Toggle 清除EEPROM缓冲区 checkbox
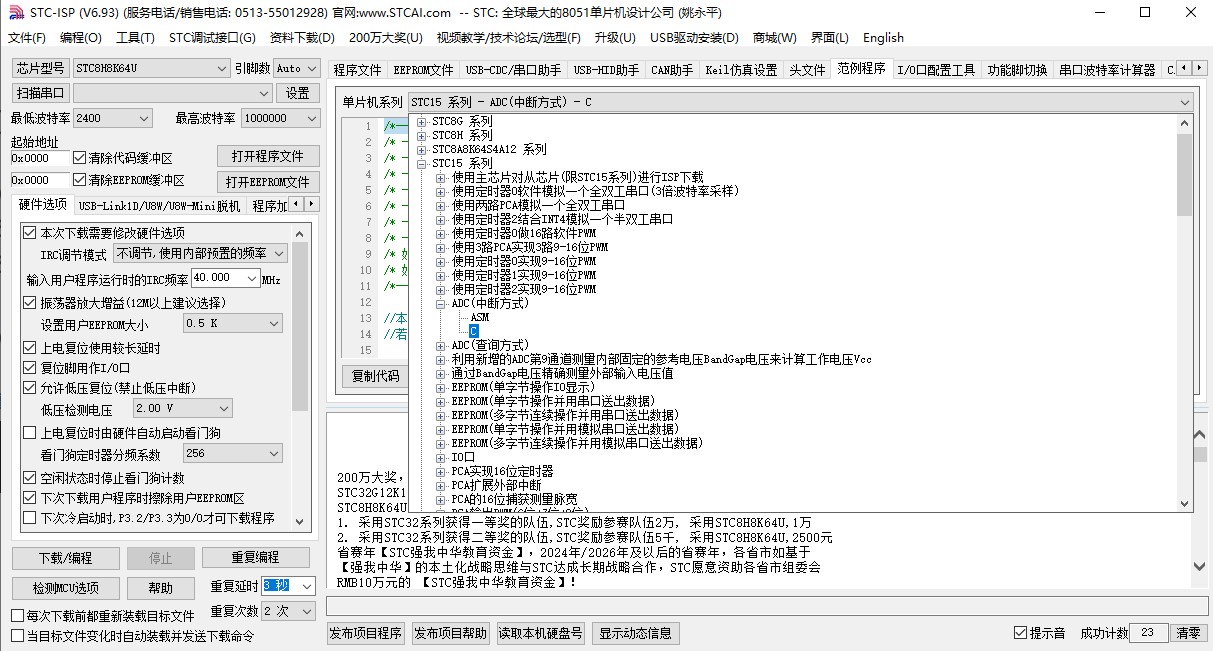This screenshot has height=651, width=1213. click(80, 180)
